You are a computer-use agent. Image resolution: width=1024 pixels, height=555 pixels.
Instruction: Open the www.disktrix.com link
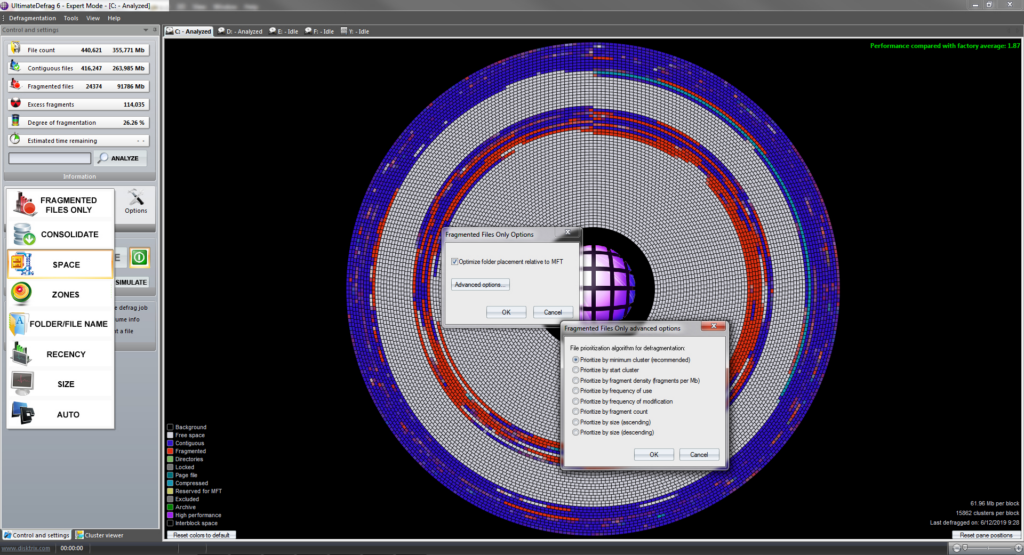coord(26,548)
